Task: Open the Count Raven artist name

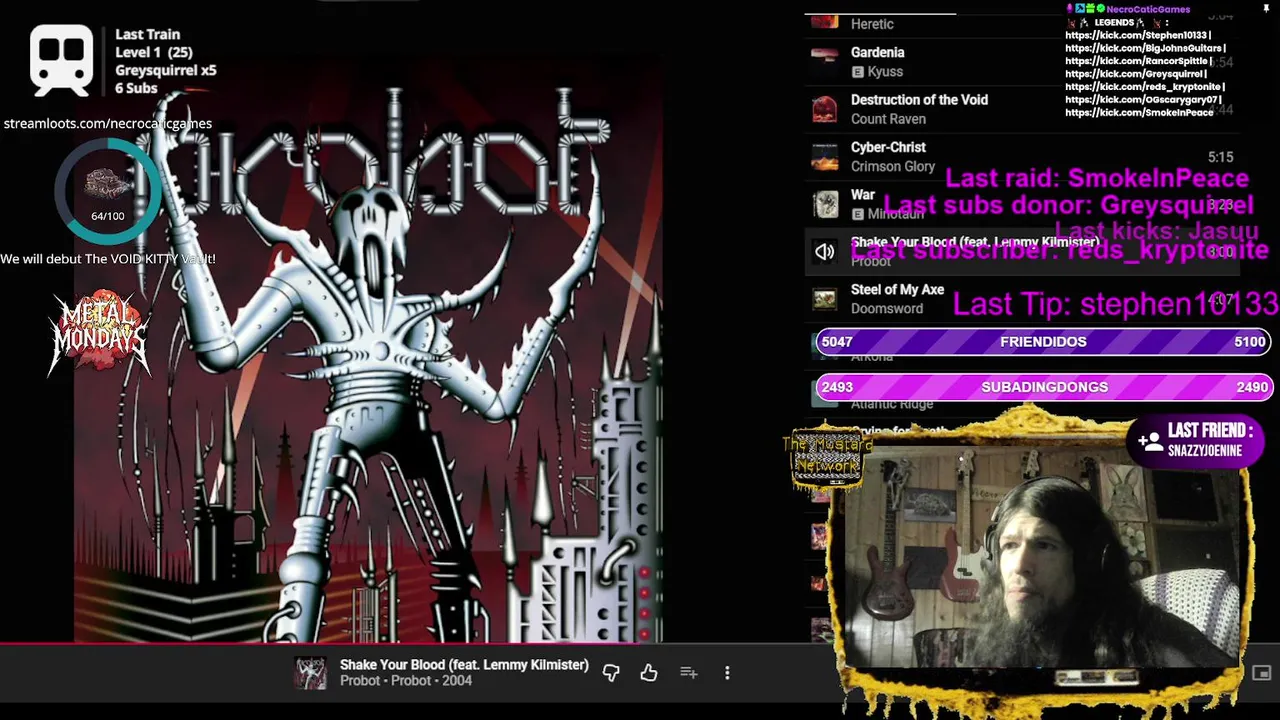Action: tap(888, 119)
